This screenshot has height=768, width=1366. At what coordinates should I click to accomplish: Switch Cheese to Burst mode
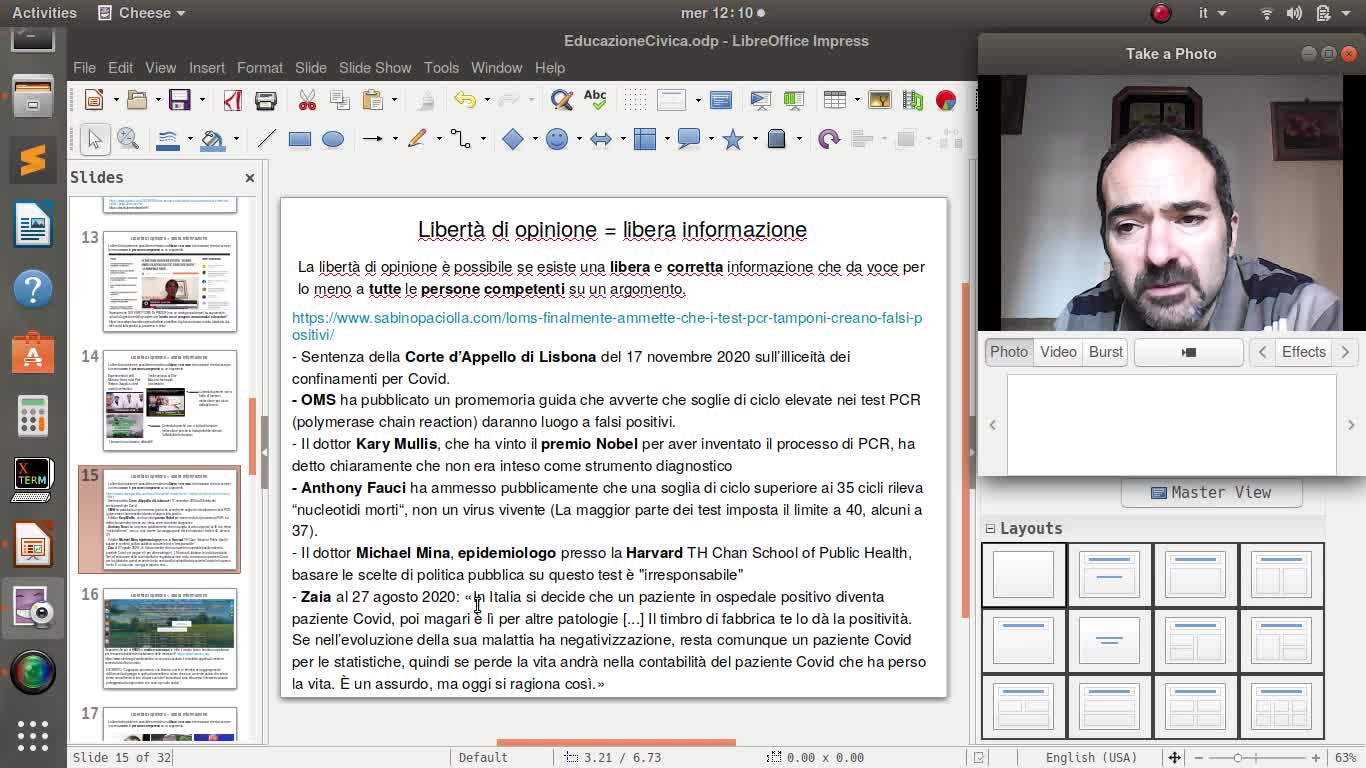1106,352
